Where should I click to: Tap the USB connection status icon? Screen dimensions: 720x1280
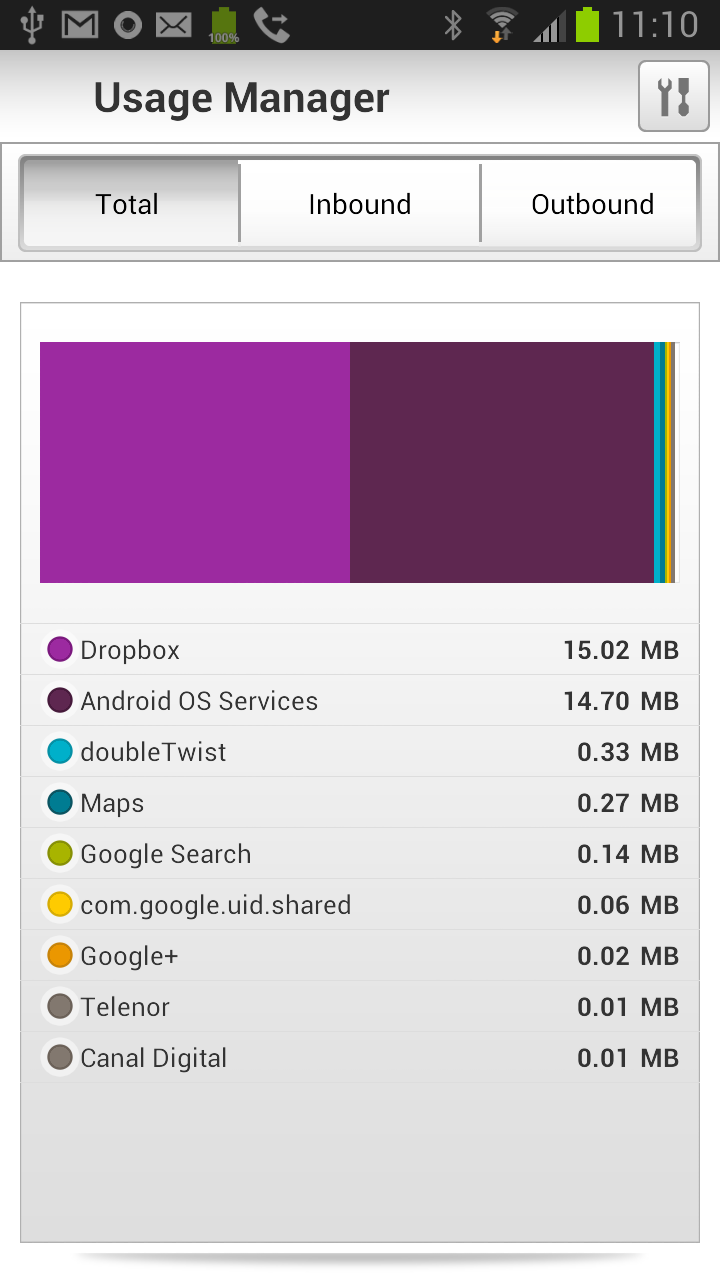32,25
